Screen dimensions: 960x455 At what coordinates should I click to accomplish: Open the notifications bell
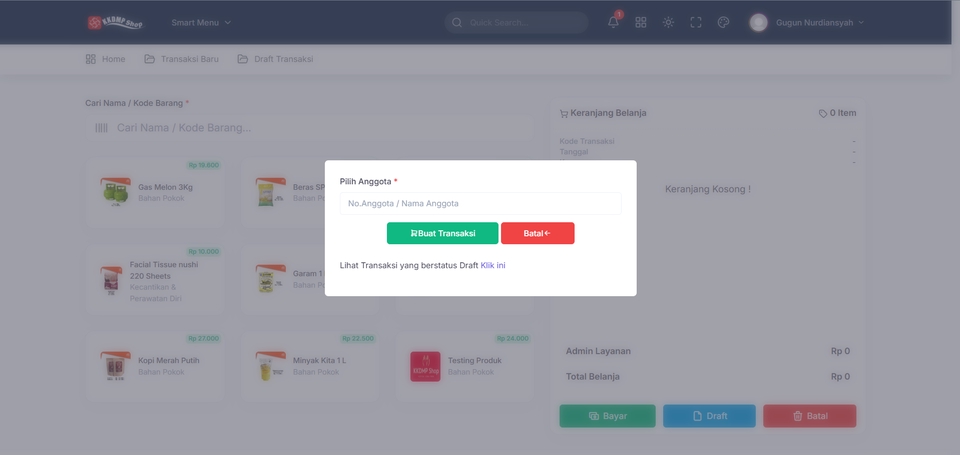click(613, 22)
